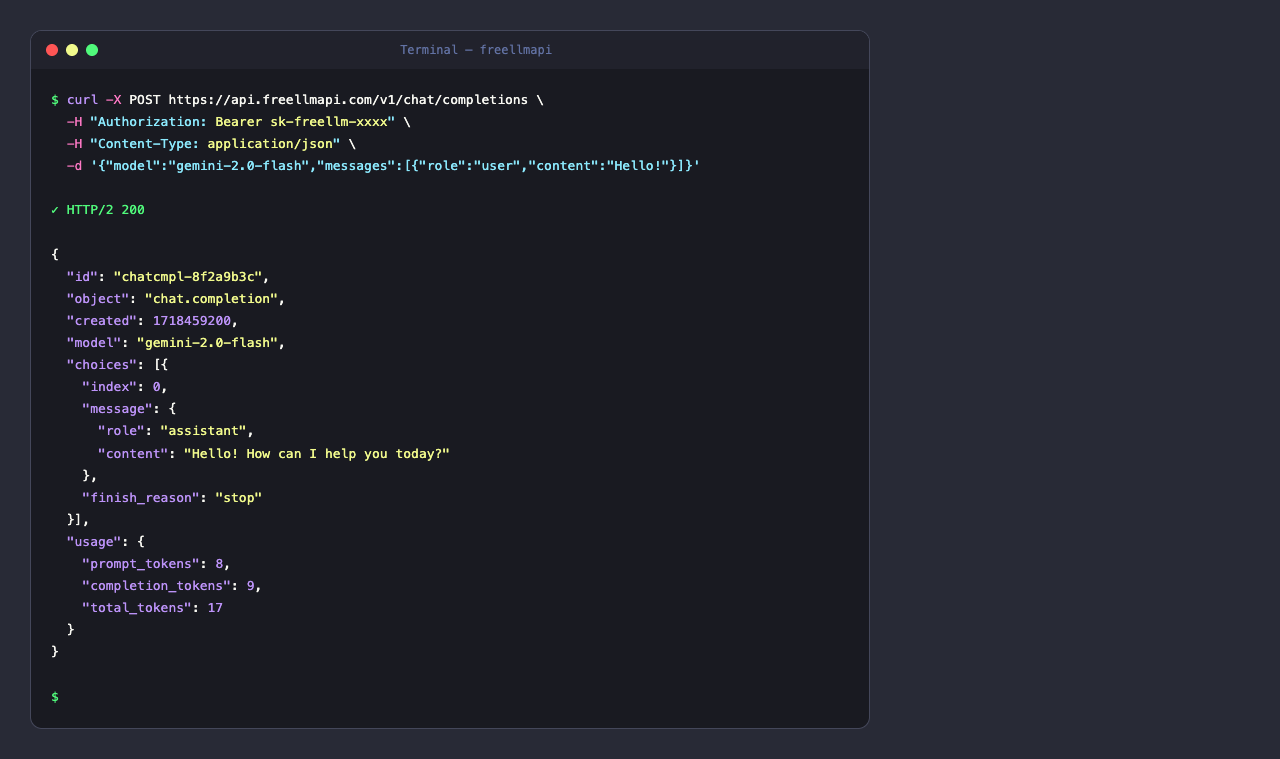Select the 'chat.completion' value
Image resolution: width=1280 pixels, height=759 pixels.
[211, 299]
